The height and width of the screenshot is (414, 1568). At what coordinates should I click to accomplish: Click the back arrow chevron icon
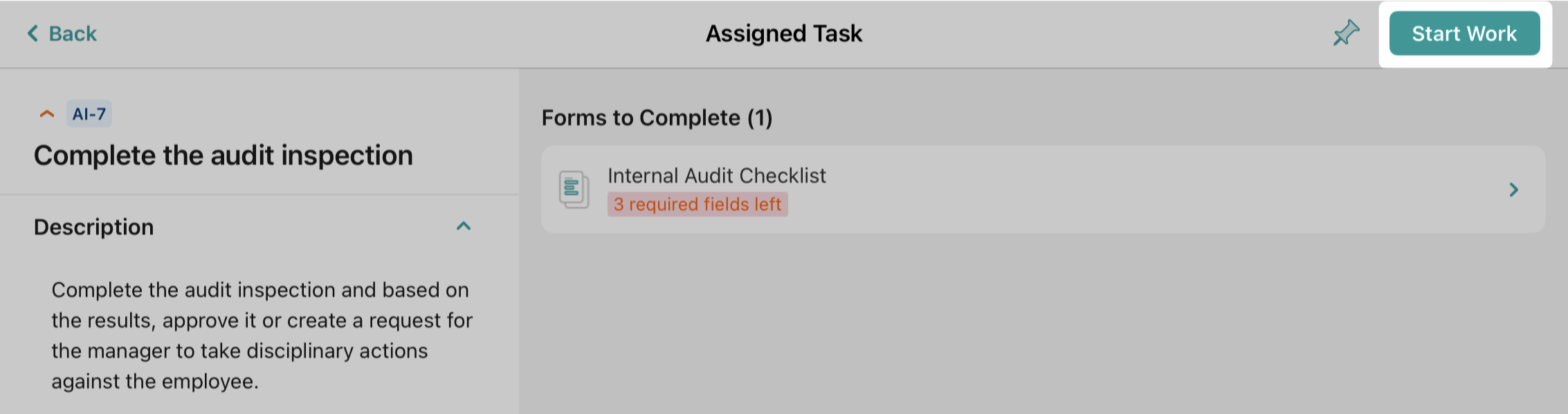33,33
